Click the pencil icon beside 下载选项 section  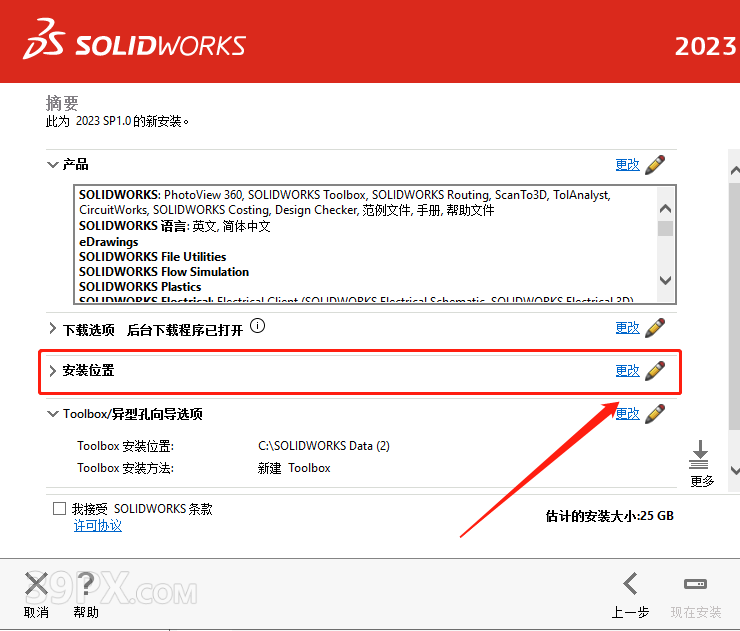click(655, 328)
